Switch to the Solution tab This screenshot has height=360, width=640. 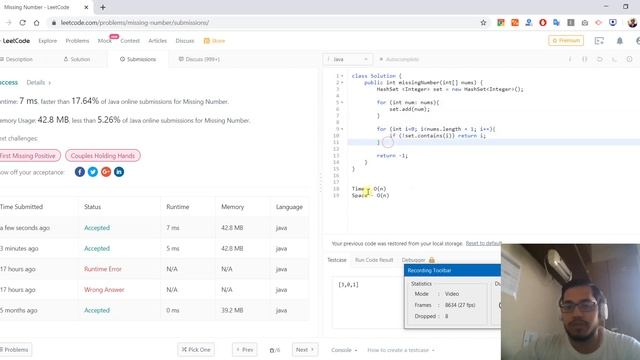click(x=77, y=59)
